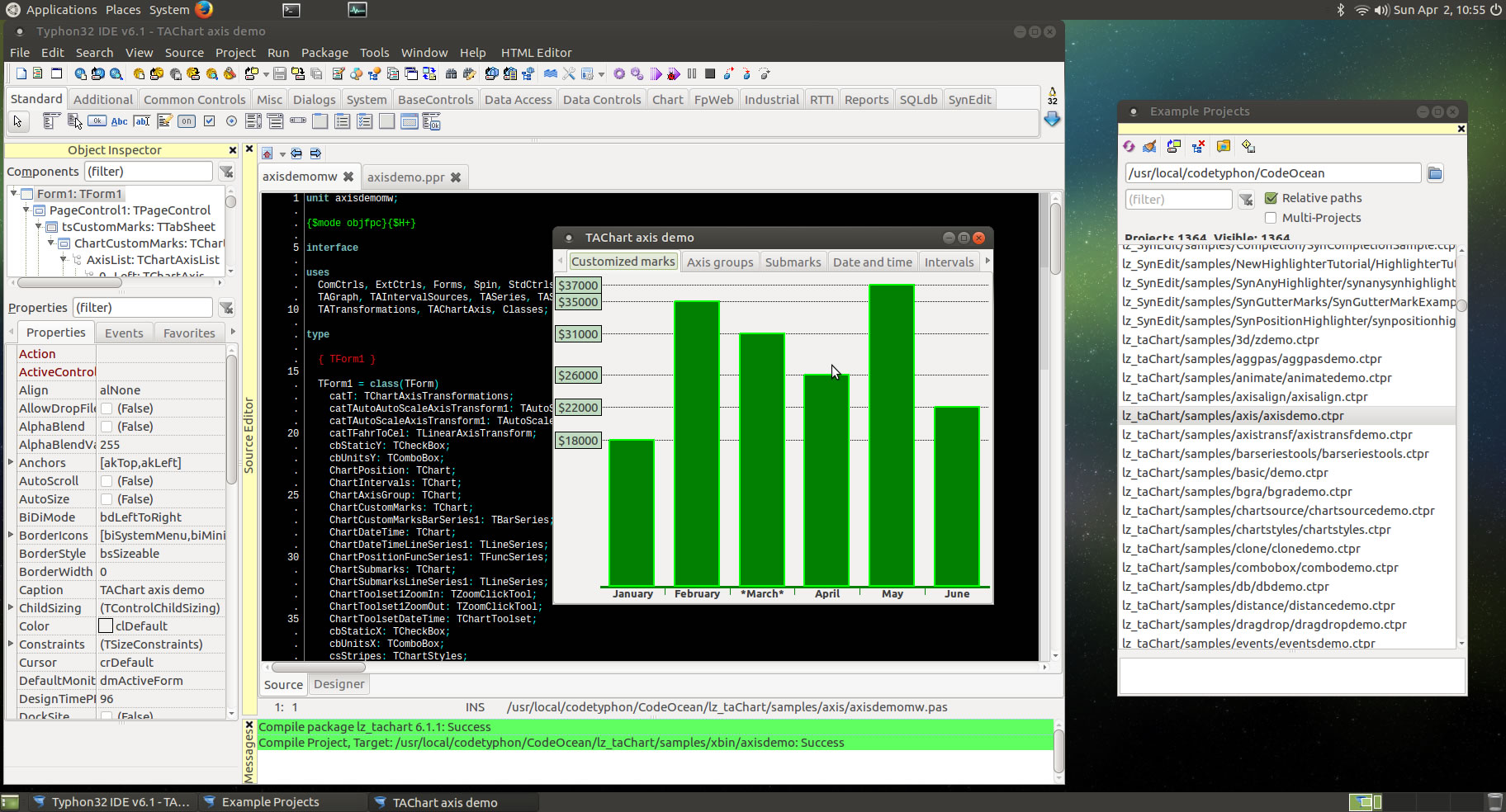Open the Project menu
The width and height of the screenshot is (1506, 812).
235,53
